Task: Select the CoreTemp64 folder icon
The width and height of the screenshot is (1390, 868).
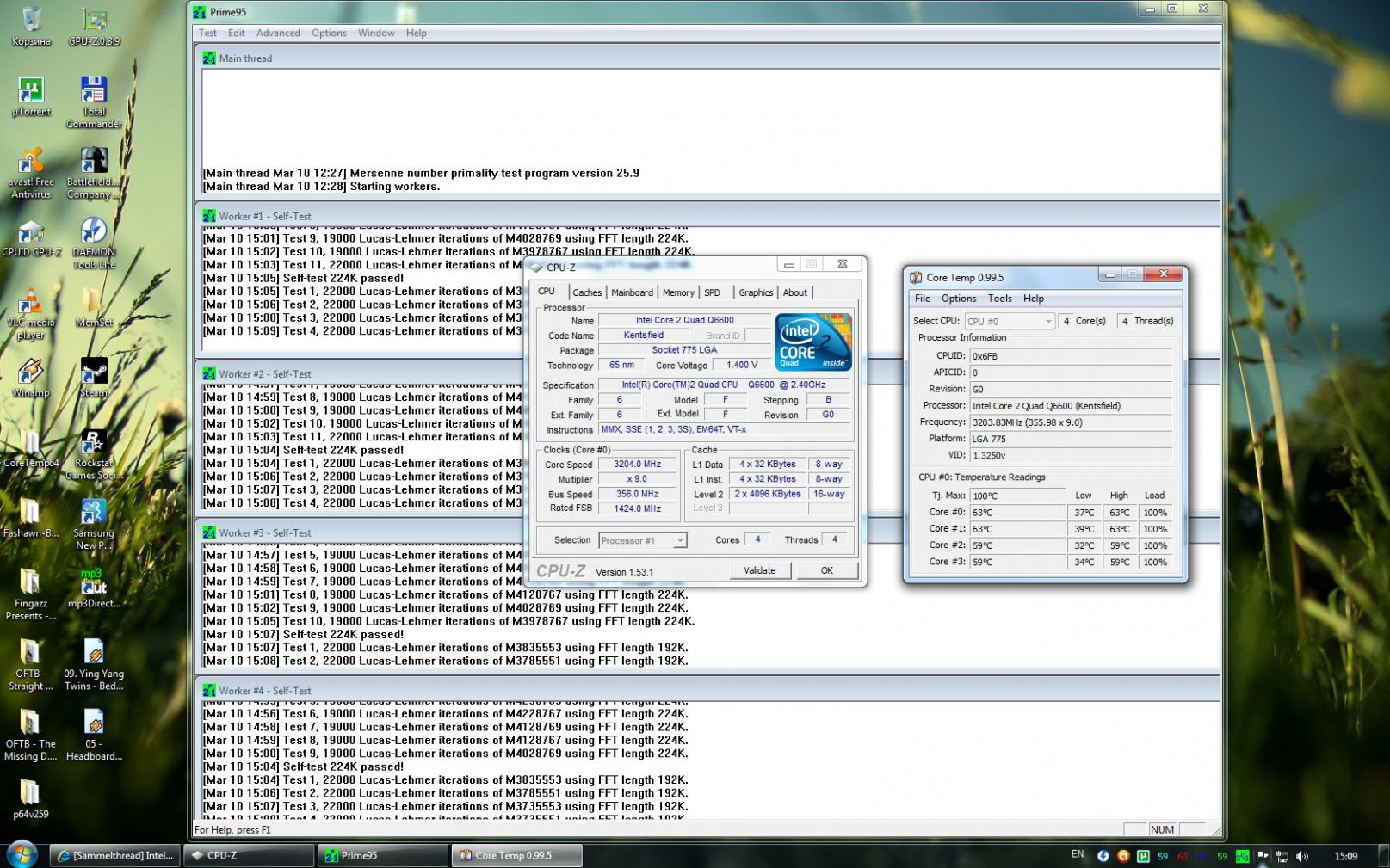Action: [x=31, y=449]
